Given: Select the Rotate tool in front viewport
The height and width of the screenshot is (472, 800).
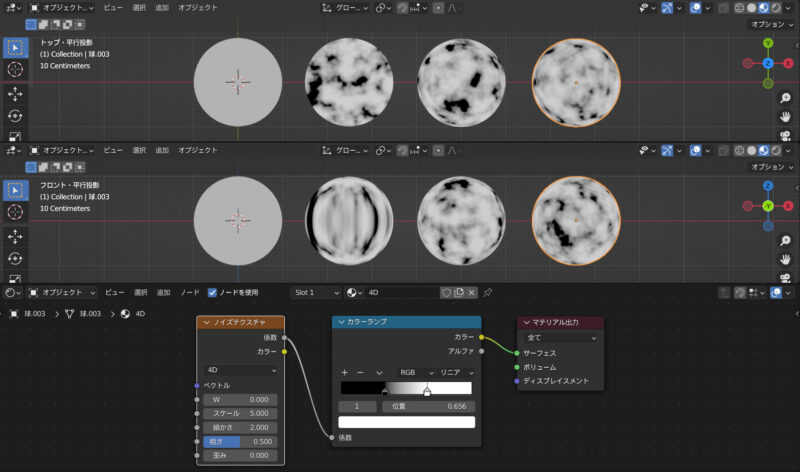Looking at the screenshot, I should tap(15, 259).
